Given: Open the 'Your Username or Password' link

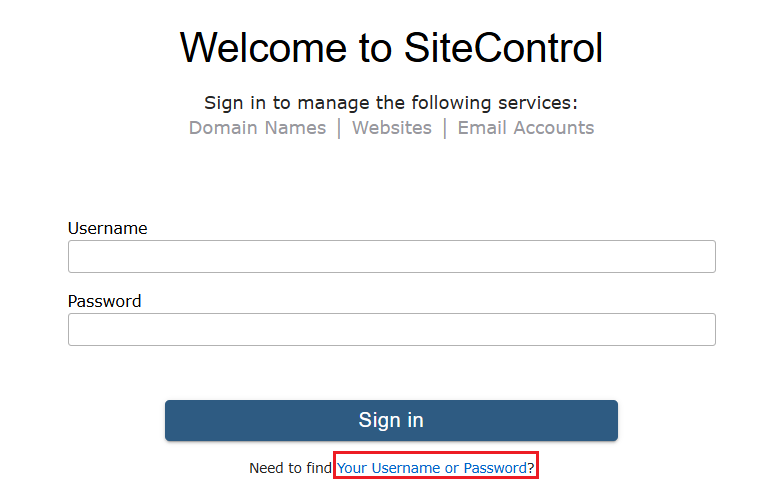Looking at the screenshot, I should 431,468.
